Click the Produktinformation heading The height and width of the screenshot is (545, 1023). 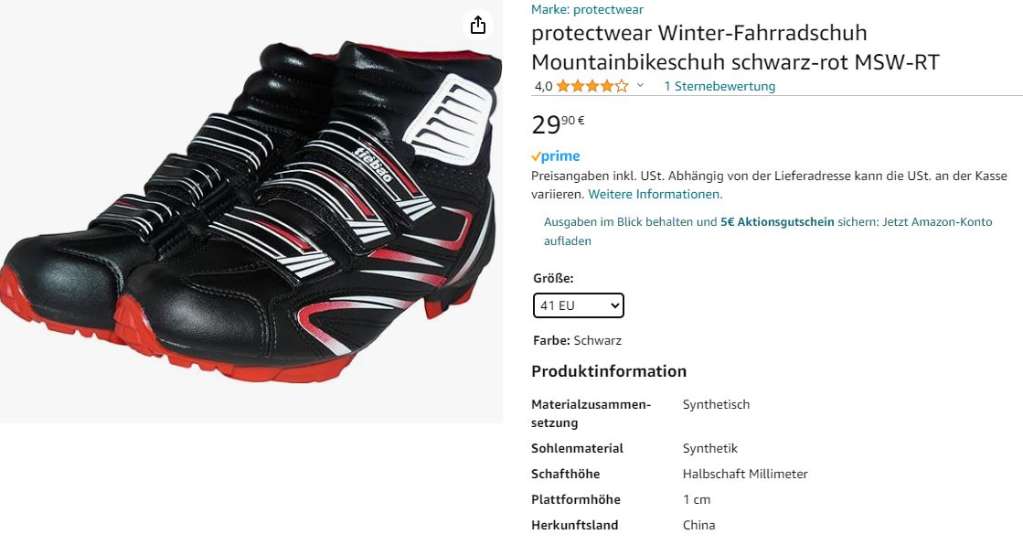coord(609,371)
